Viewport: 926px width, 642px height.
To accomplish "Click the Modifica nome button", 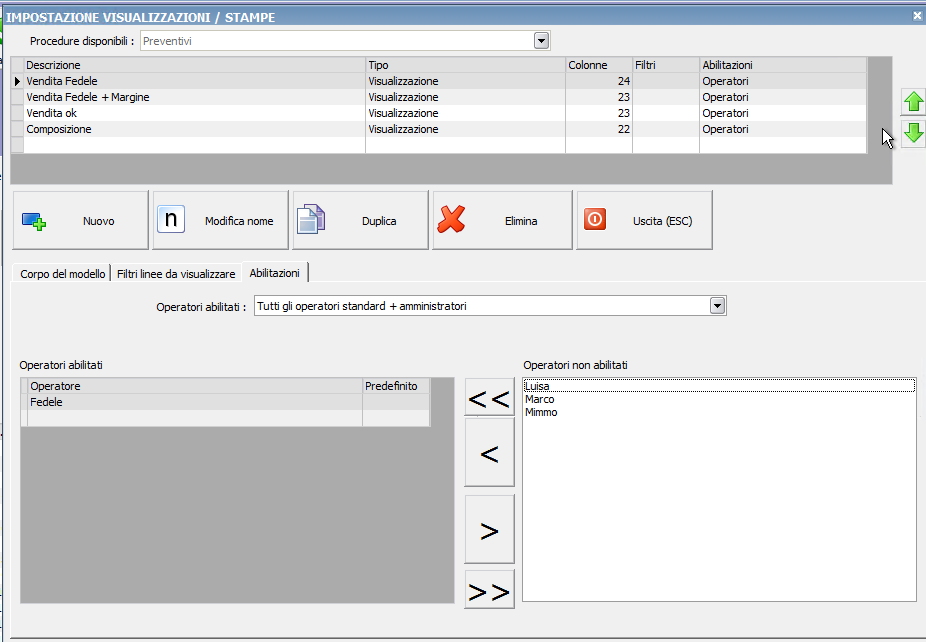I will tap(220, 220).
